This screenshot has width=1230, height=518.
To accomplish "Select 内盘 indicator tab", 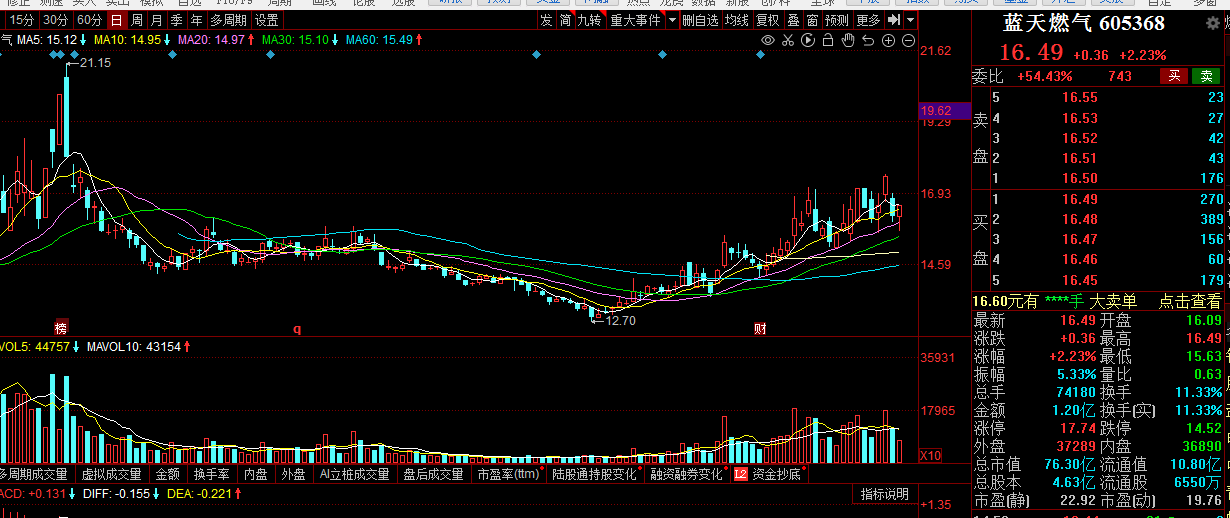I will (x=256, y=474).
